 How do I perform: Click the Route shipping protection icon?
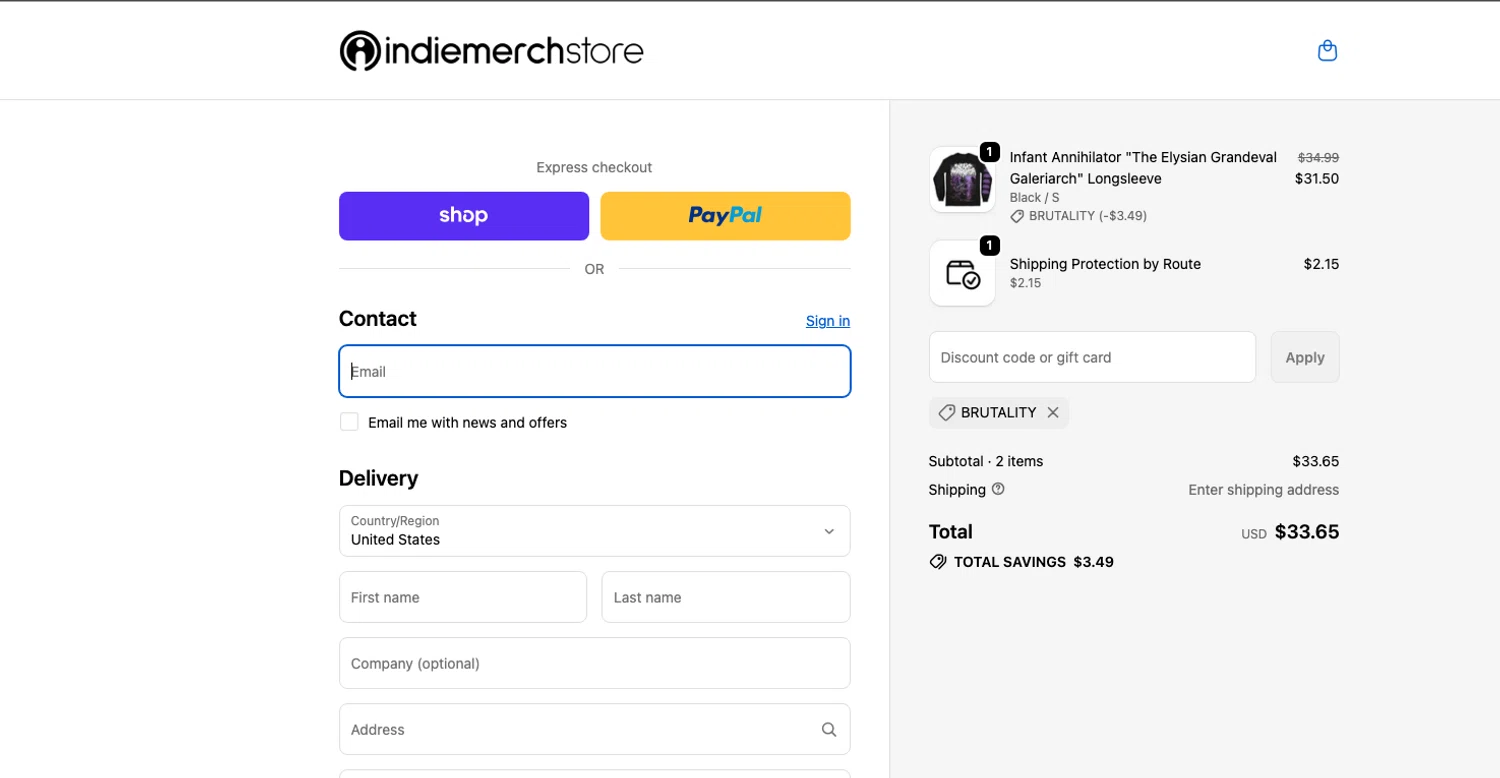[962, 273]
